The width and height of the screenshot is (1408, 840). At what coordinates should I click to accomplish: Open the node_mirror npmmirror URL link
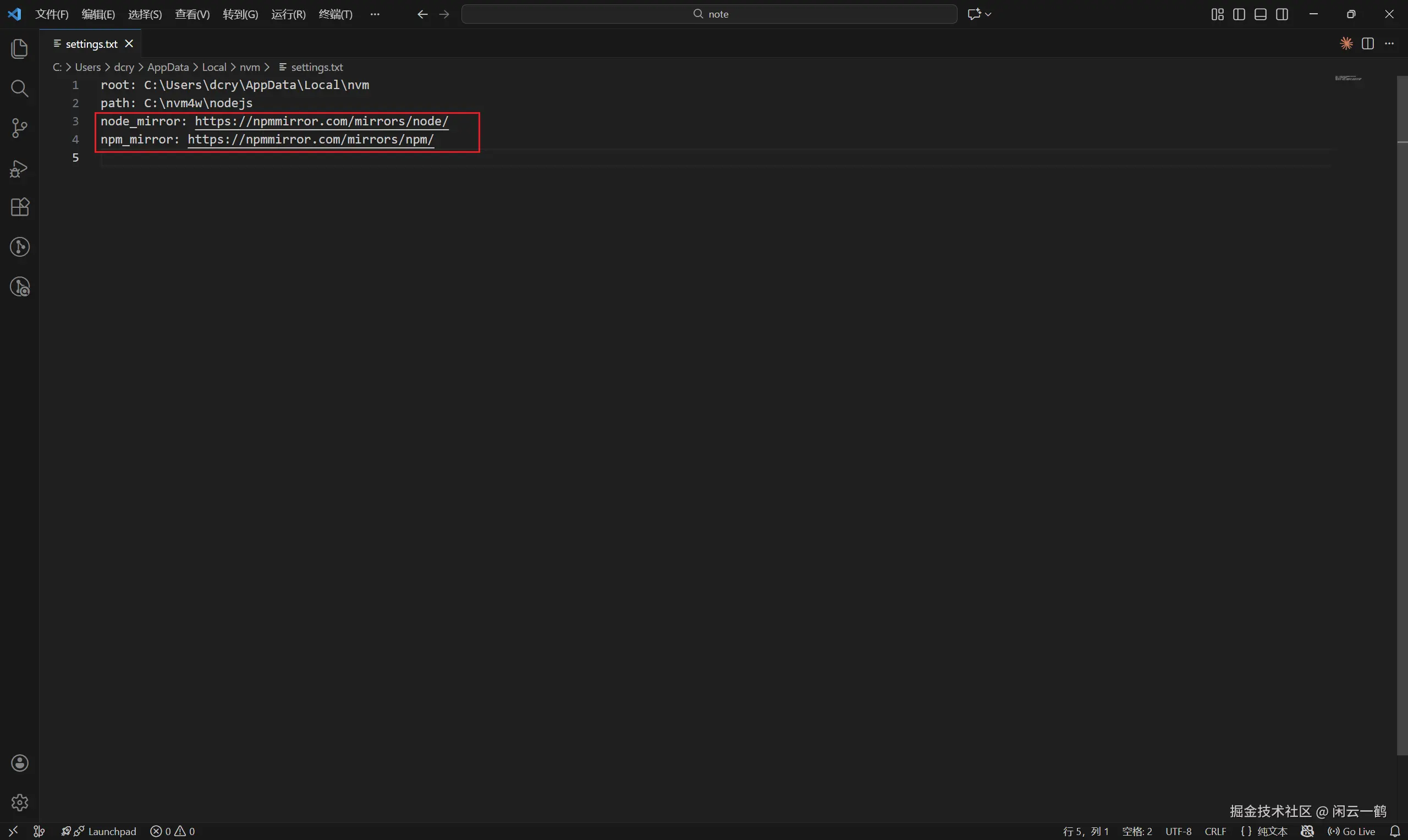point(321,121)
